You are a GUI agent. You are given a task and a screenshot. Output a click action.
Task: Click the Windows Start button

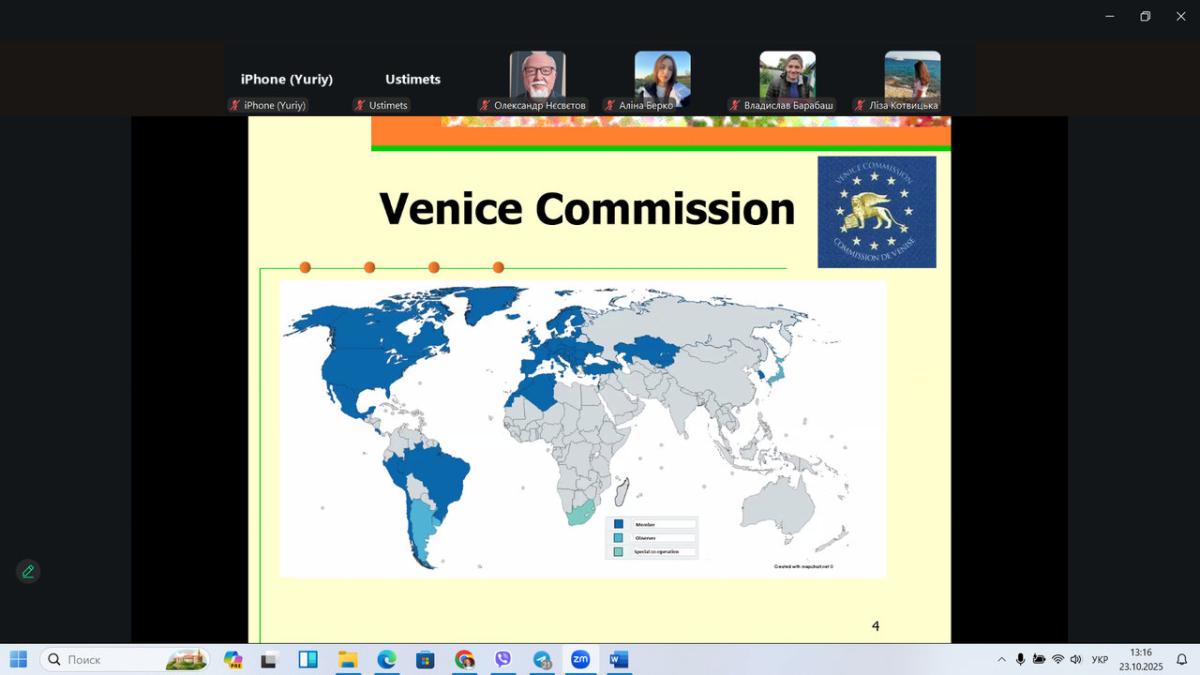(18, 659)
